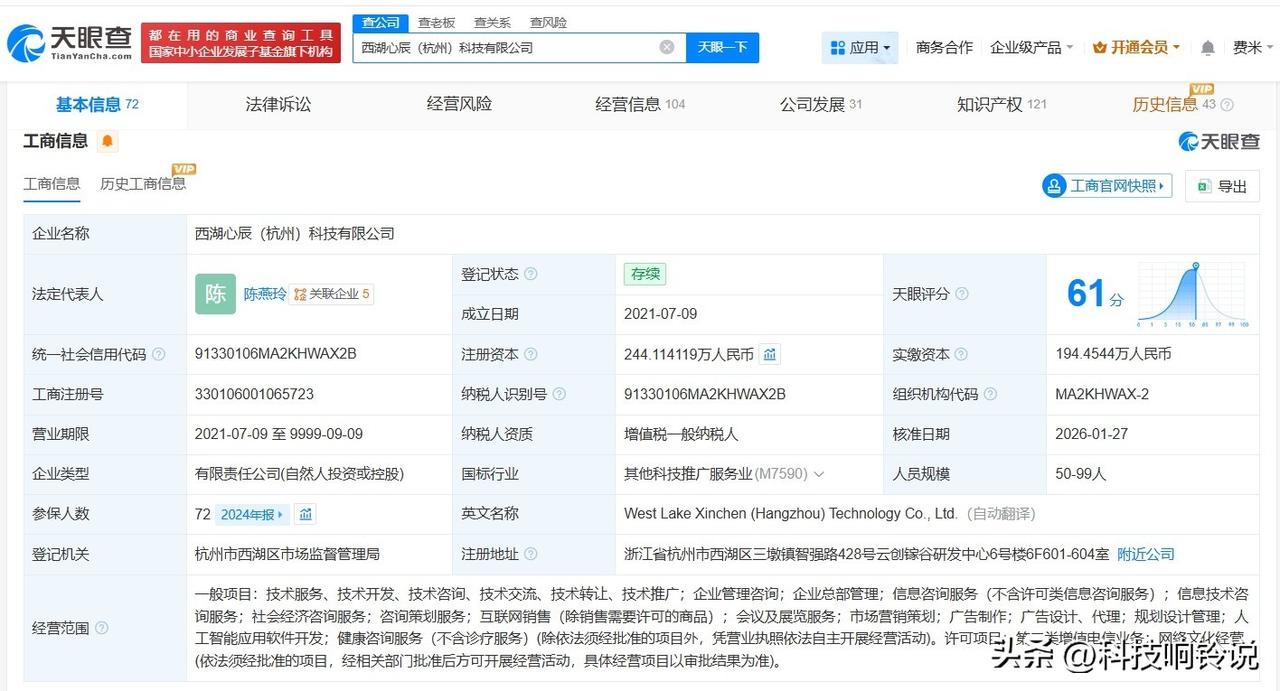Open the 商务合作 link

click(x=944, y=47)
